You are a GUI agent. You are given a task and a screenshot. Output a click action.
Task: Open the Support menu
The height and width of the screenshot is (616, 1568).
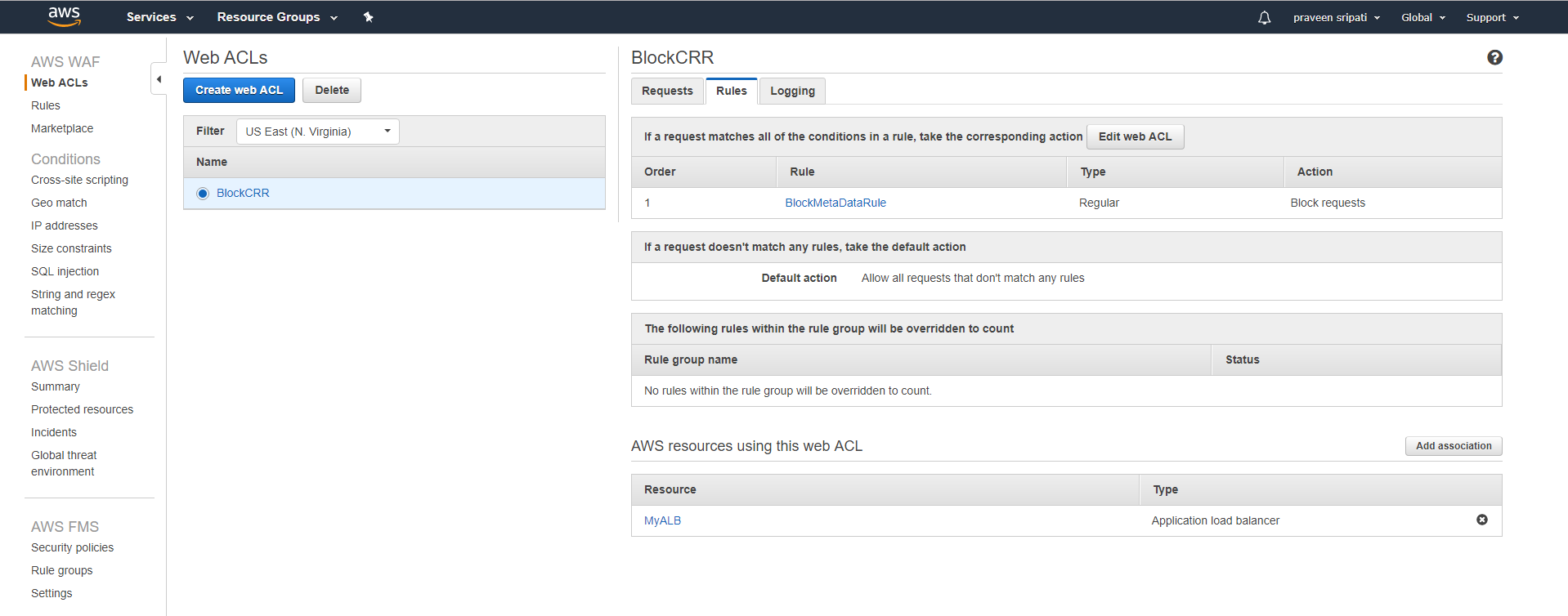[1492, 17]
